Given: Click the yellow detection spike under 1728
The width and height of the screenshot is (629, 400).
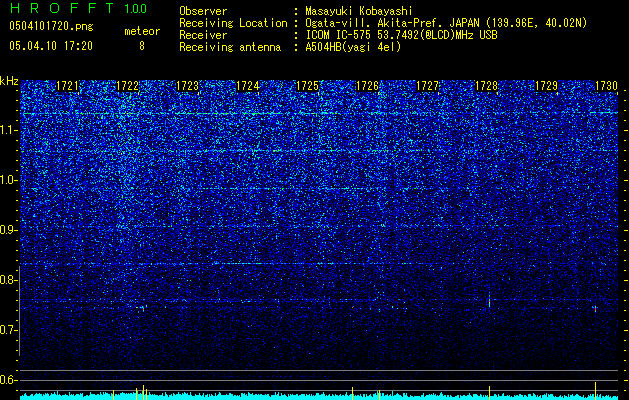Looking at the screenshot, I should (489, 393).
